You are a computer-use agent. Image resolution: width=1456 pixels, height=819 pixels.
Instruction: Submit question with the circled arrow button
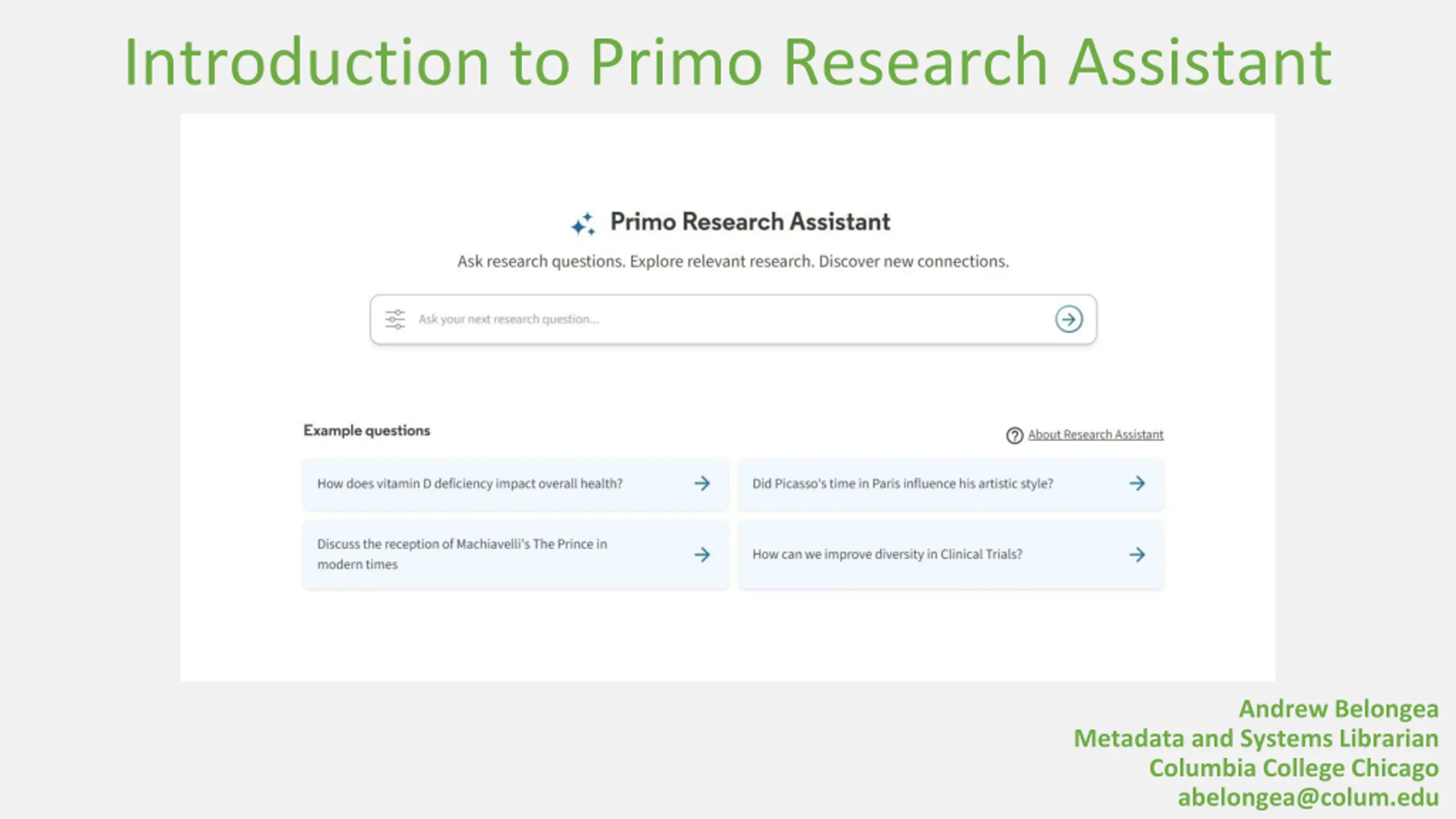coord(1069,319)
